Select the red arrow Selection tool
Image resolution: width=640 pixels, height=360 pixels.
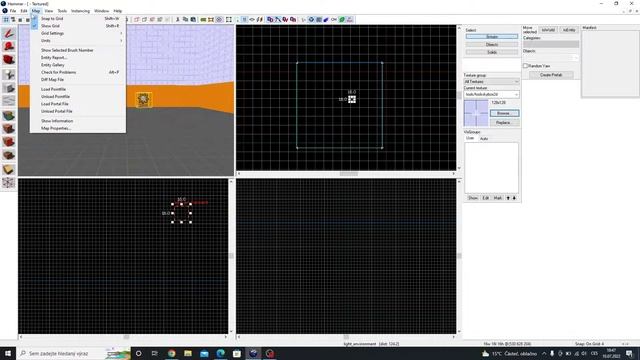(x=9, y=33)
